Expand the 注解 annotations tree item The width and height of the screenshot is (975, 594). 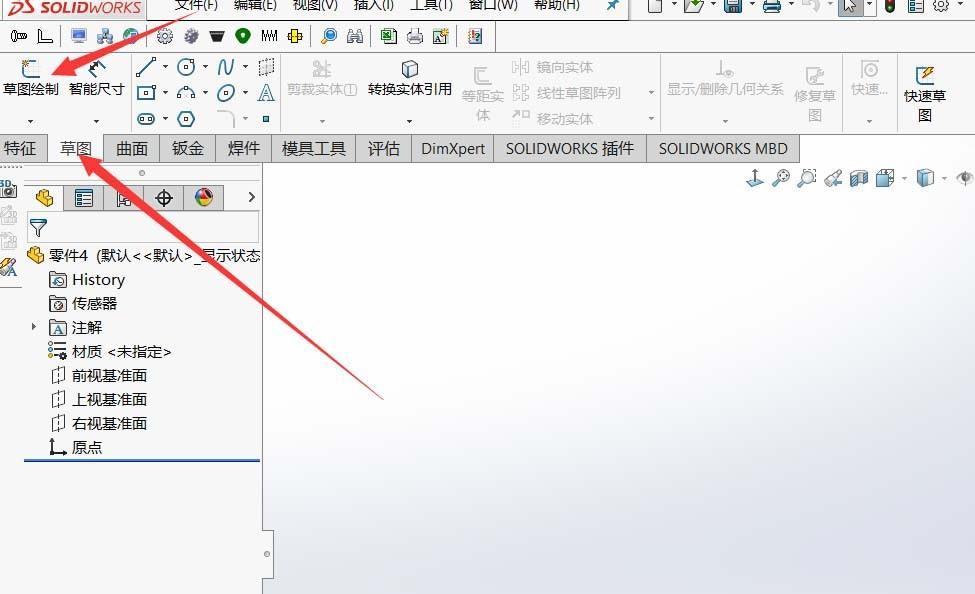(x=33, y=327)
